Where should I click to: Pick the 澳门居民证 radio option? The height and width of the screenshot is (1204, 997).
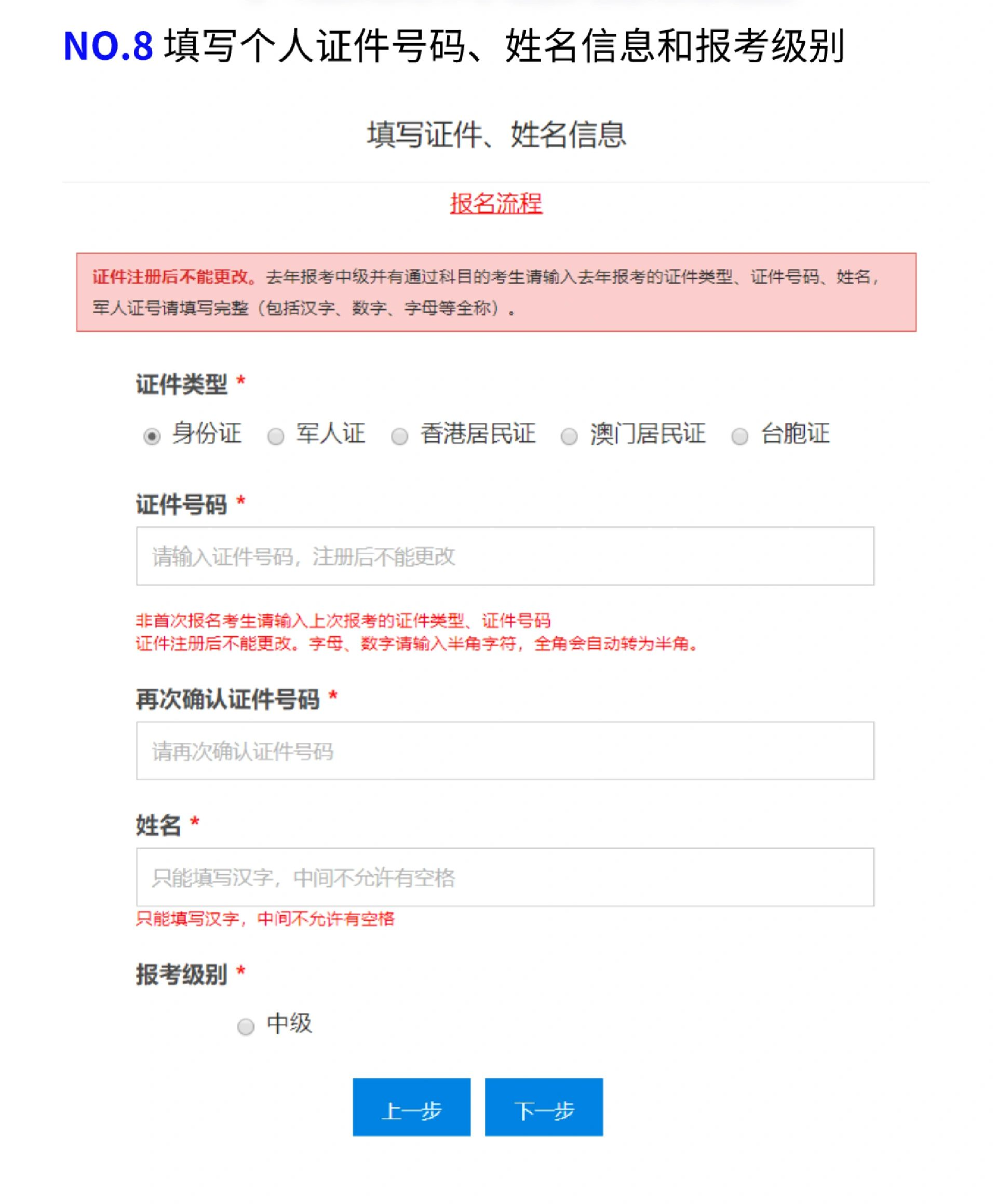pyautogui.click(x=569, y=436)
